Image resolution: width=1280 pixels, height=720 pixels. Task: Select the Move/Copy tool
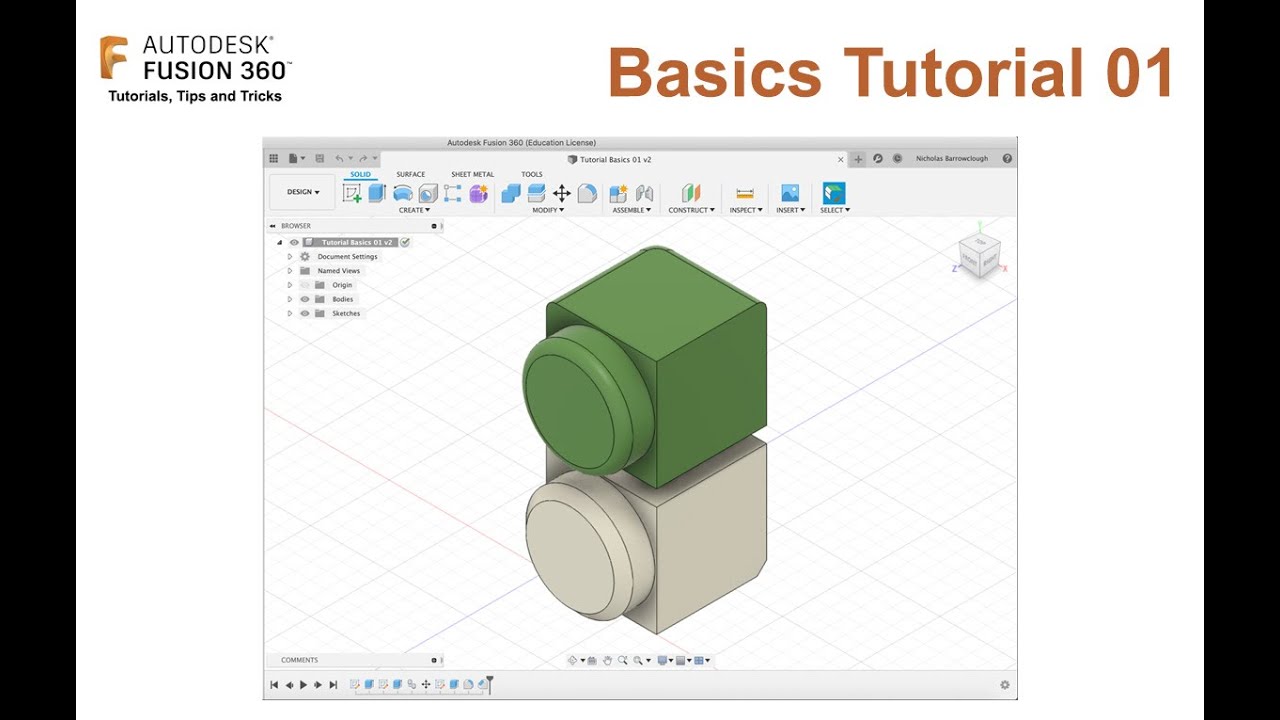(x=562, y=193)
